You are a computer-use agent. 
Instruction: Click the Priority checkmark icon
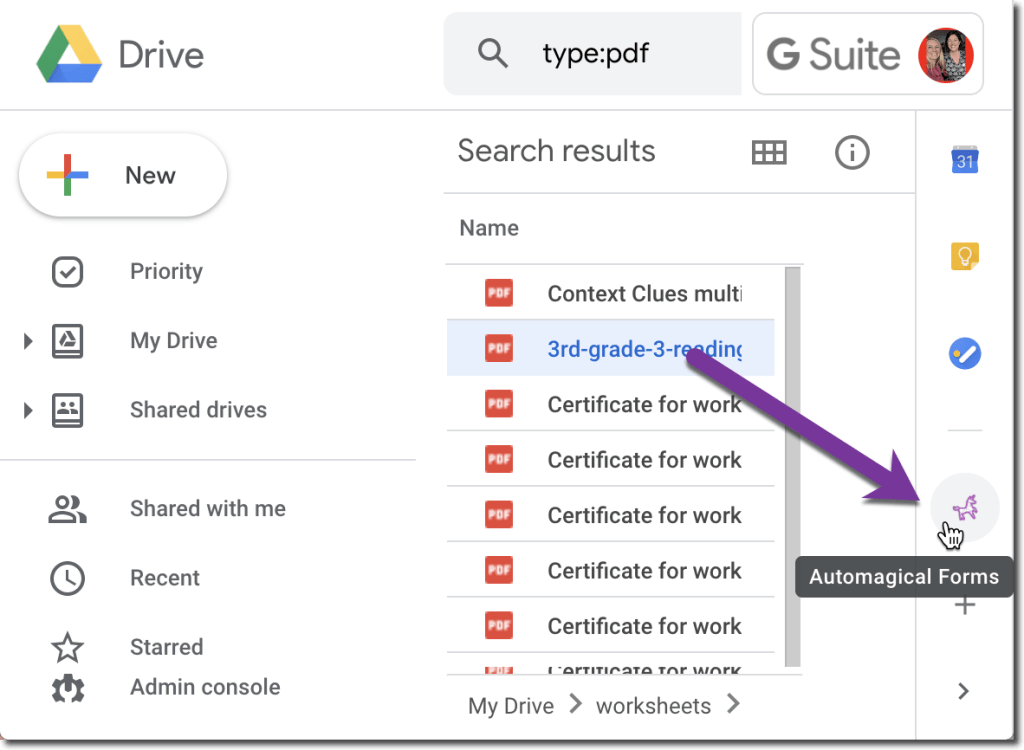(67, 272)
